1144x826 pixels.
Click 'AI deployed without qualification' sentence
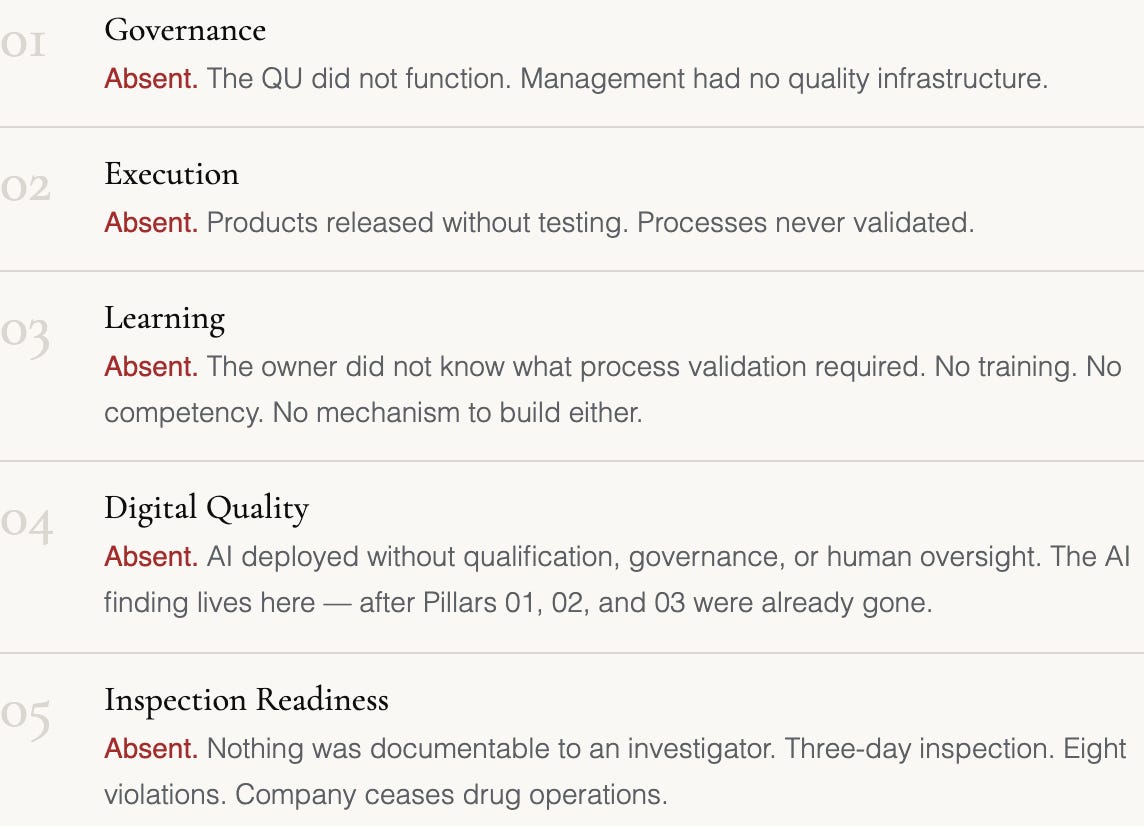click(x=624, y=557)
